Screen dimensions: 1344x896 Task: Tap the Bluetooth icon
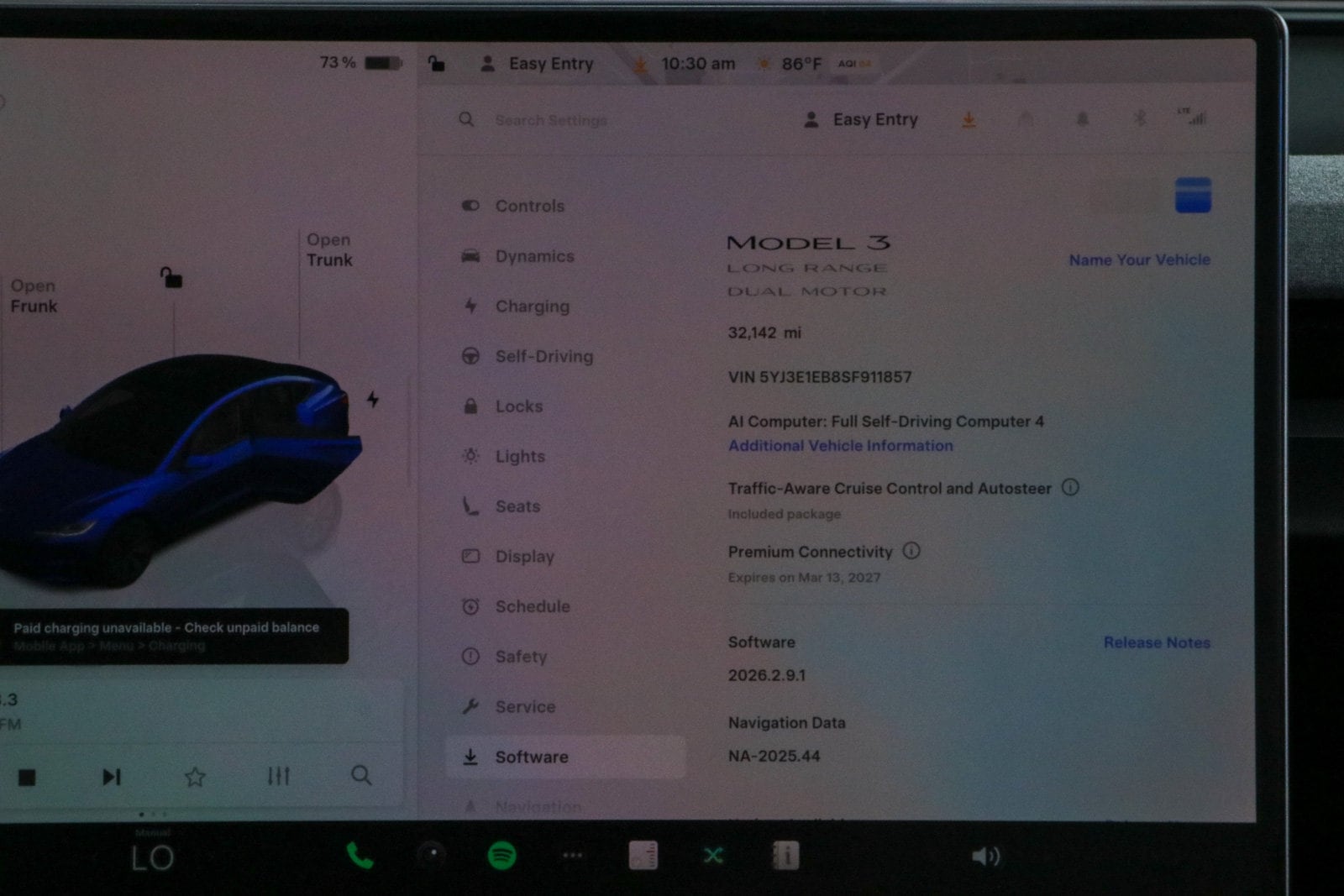pyautogui.click(x=1140, y=118)
